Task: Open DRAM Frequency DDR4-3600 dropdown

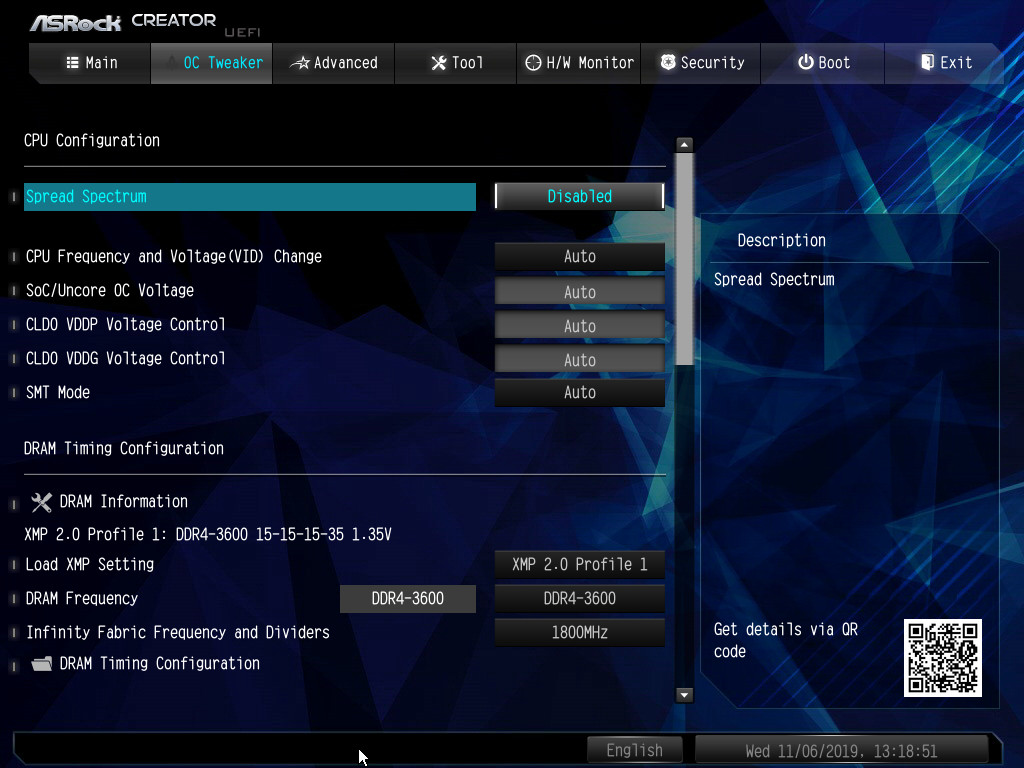Action: 579,599
